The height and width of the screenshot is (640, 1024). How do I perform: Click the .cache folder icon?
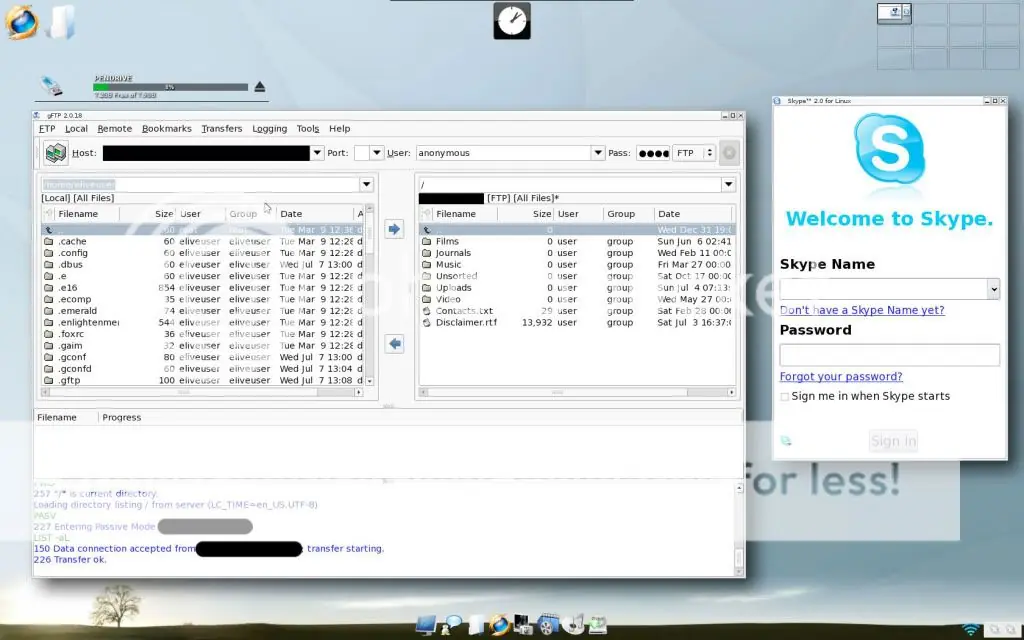click(48, 242)
